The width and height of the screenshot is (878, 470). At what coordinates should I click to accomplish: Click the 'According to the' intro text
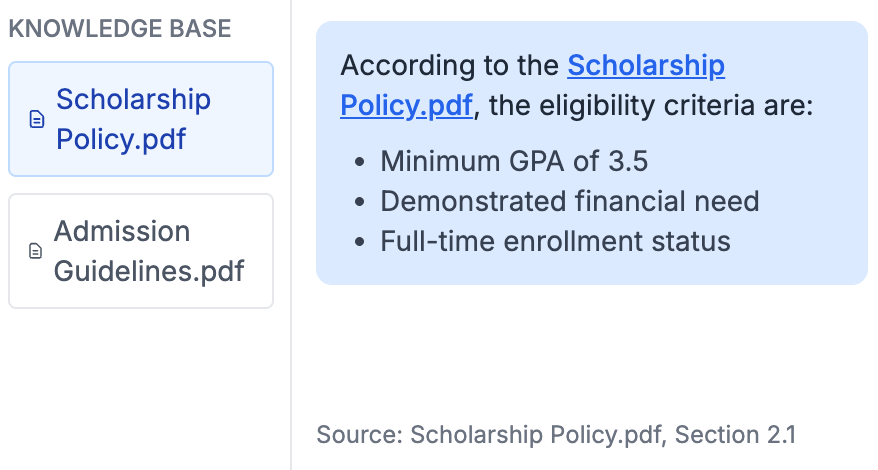449,66
